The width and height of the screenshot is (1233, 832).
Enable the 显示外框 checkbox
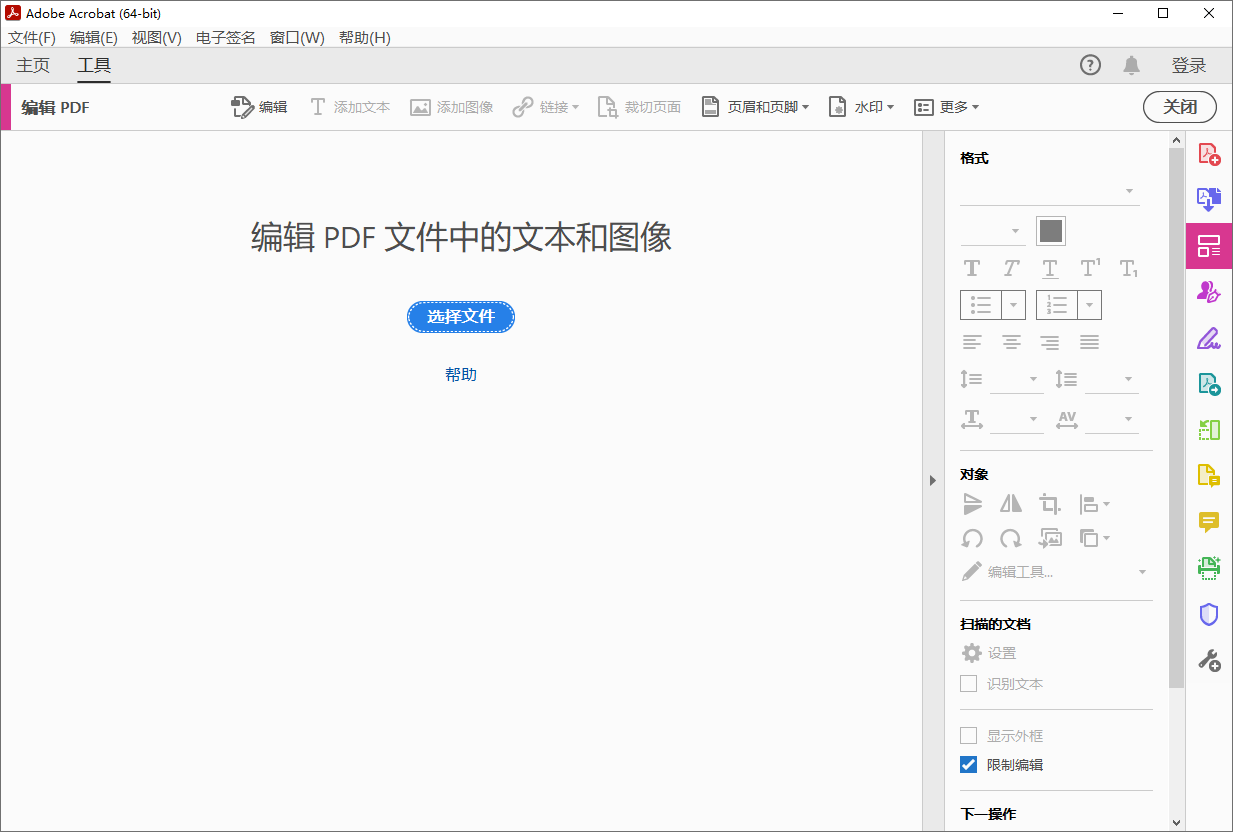[x=968, y=735]
